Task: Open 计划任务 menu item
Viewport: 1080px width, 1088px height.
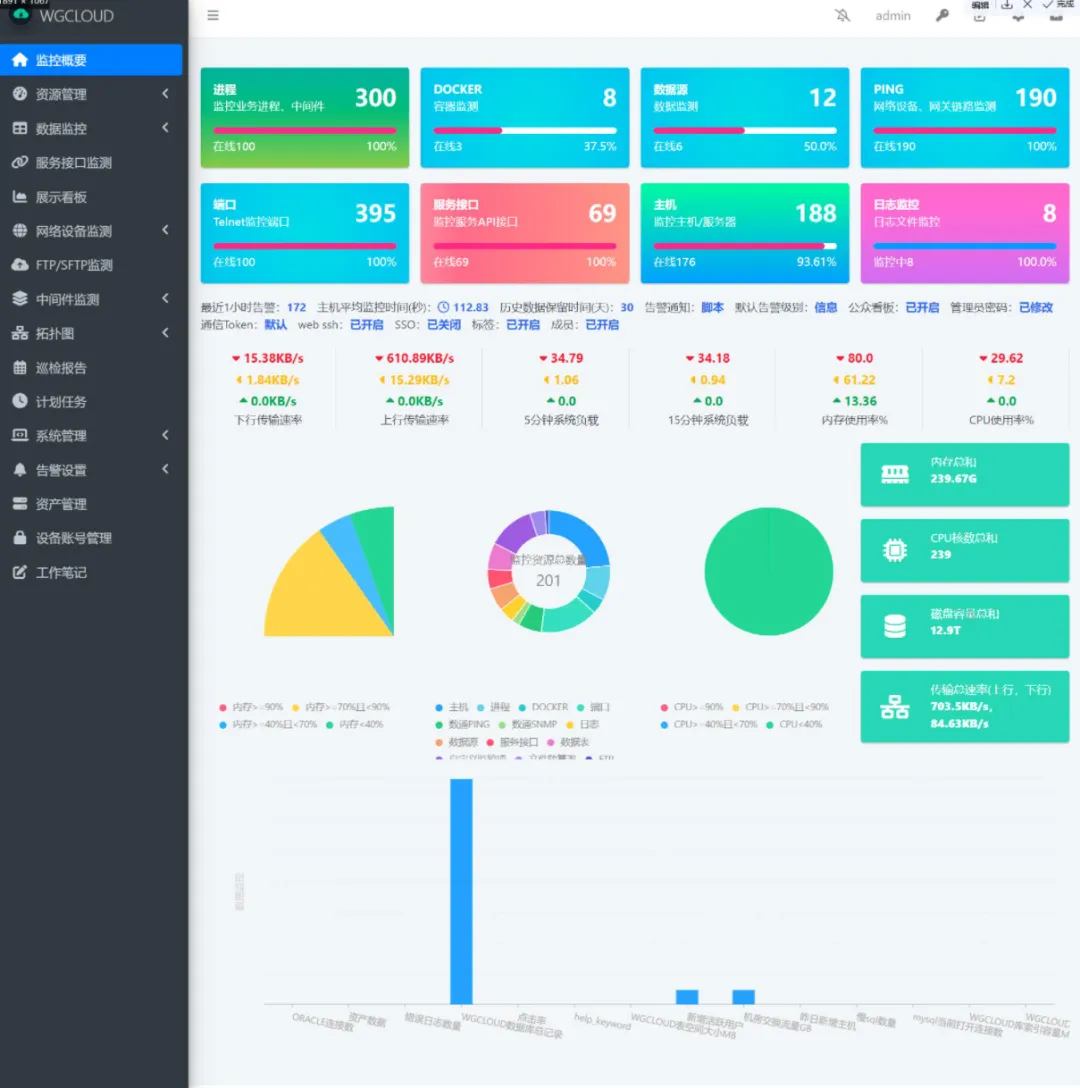Action: coord(91,402)
